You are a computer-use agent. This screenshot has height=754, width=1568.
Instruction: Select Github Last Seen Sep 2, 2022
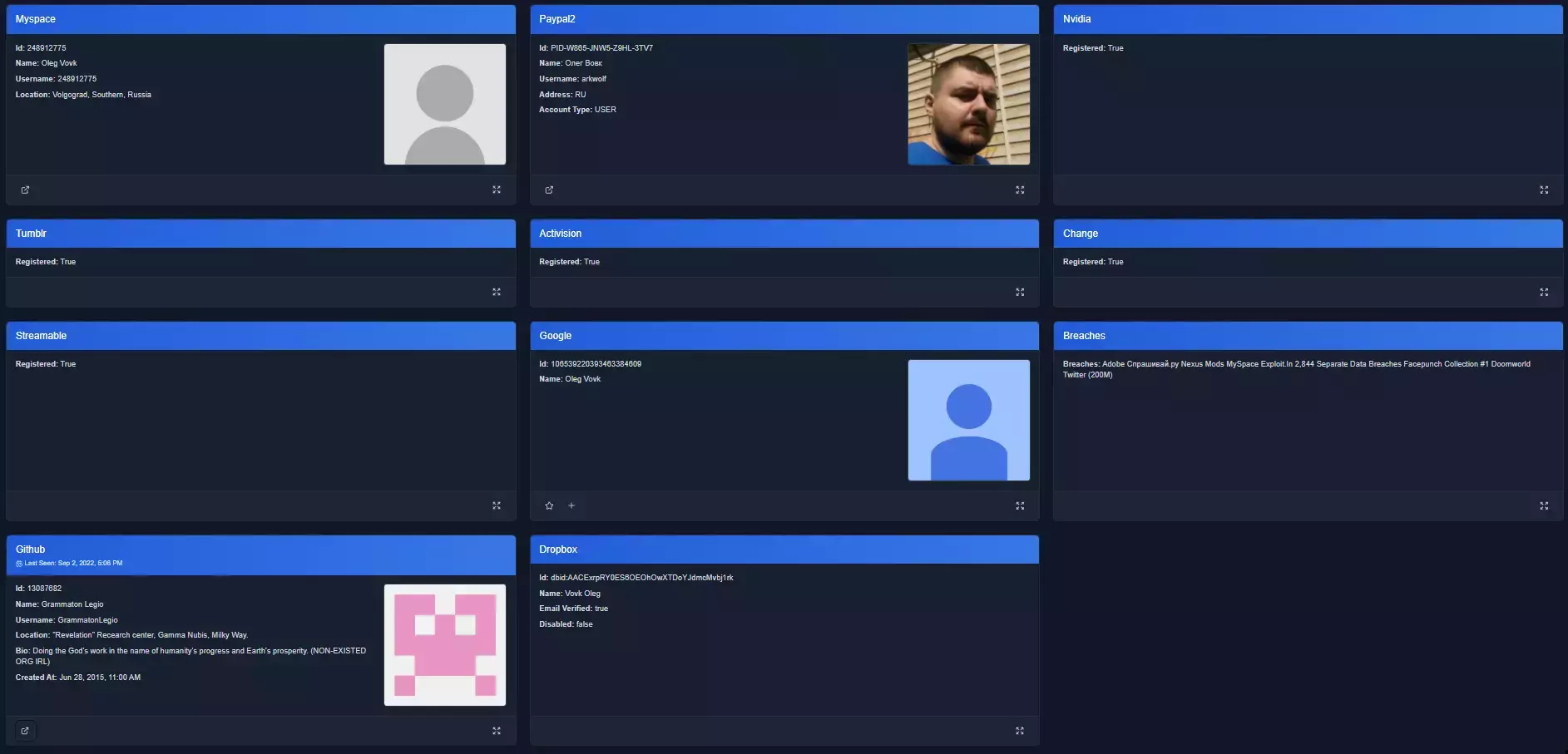click(73, 564)
